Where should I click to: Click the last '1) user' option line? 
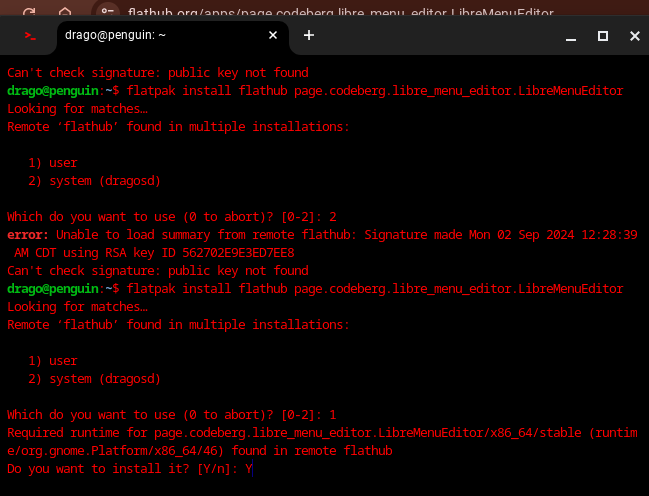[x=53, y=361]
